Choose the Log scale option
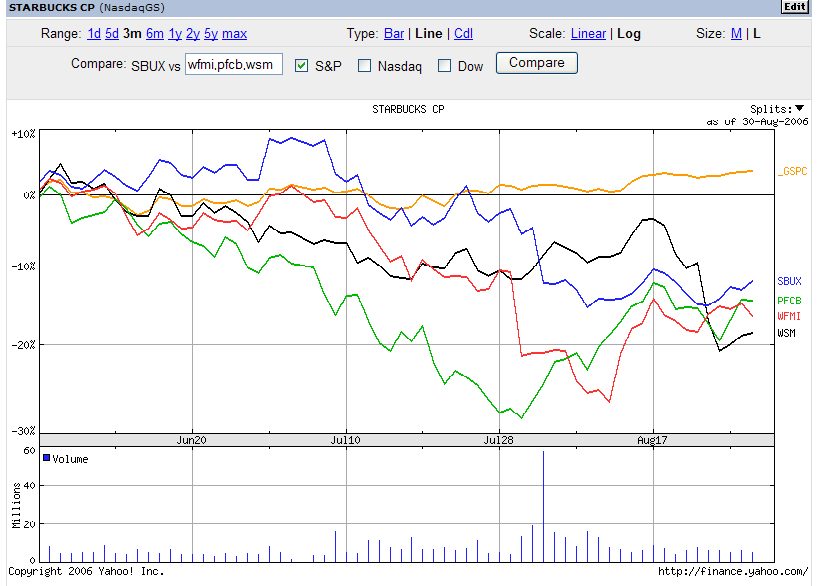The height and width of the screenshot is (586, 817). (x=629, y=34)
